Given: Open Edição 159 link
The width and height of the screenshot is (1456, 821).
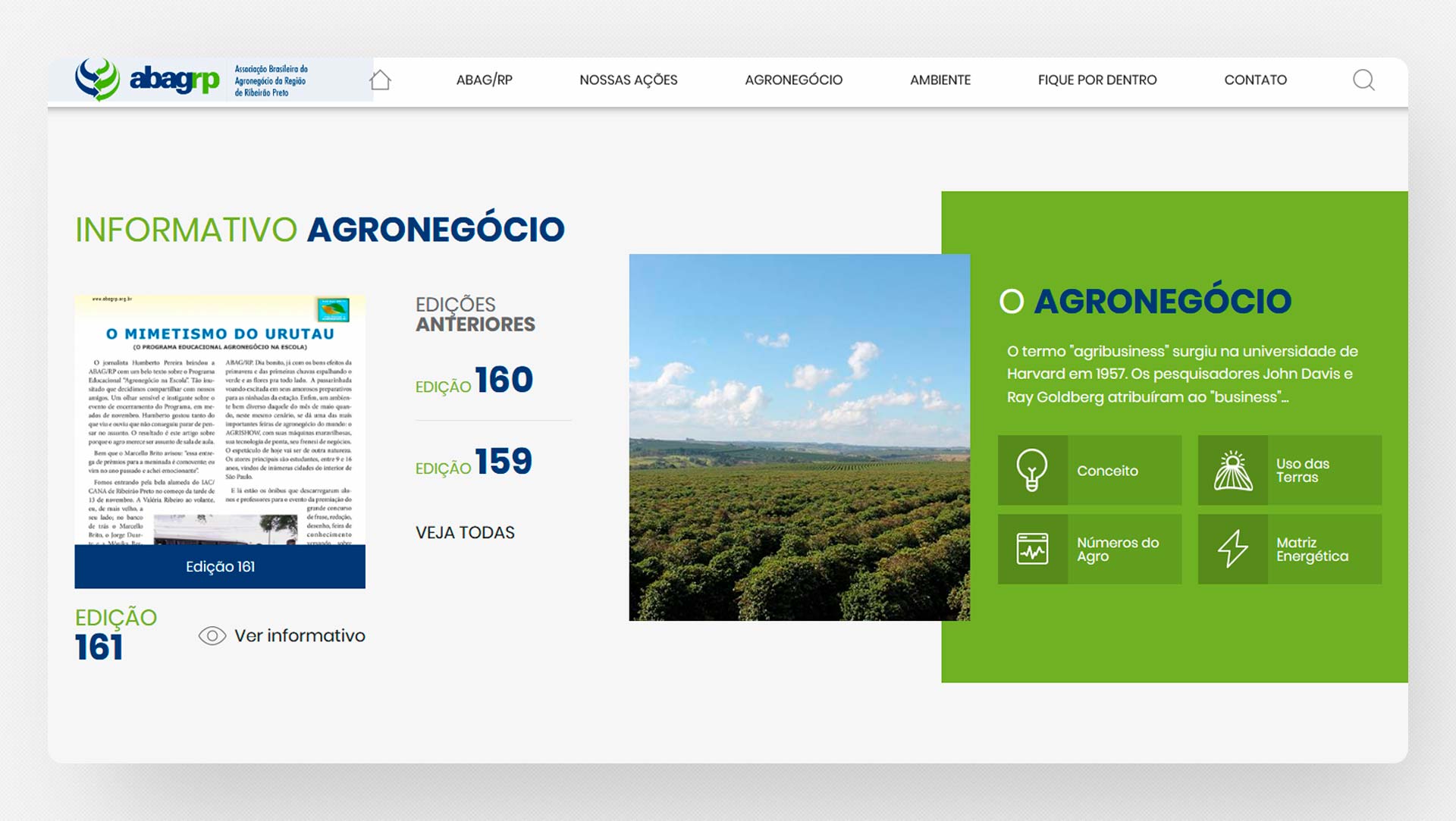Looking at the screenshot, I should pos(475,462).
